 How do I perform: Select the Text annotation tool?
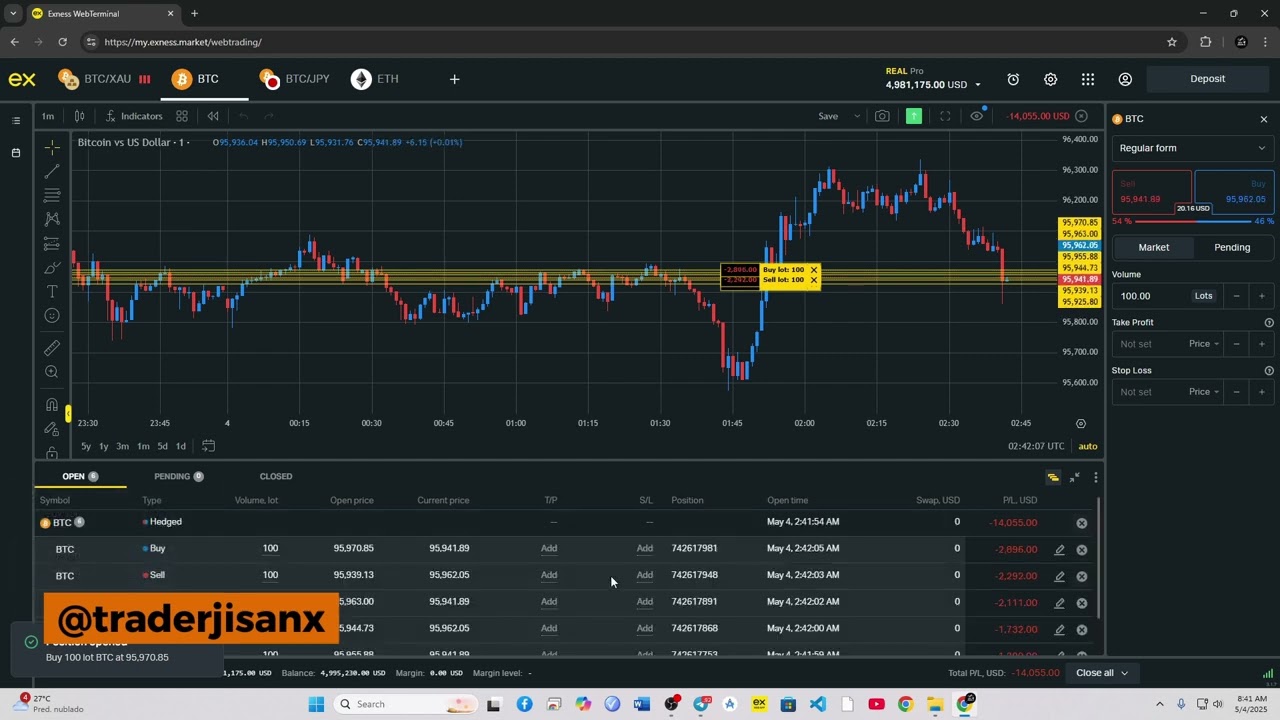(x=52, y=292)
